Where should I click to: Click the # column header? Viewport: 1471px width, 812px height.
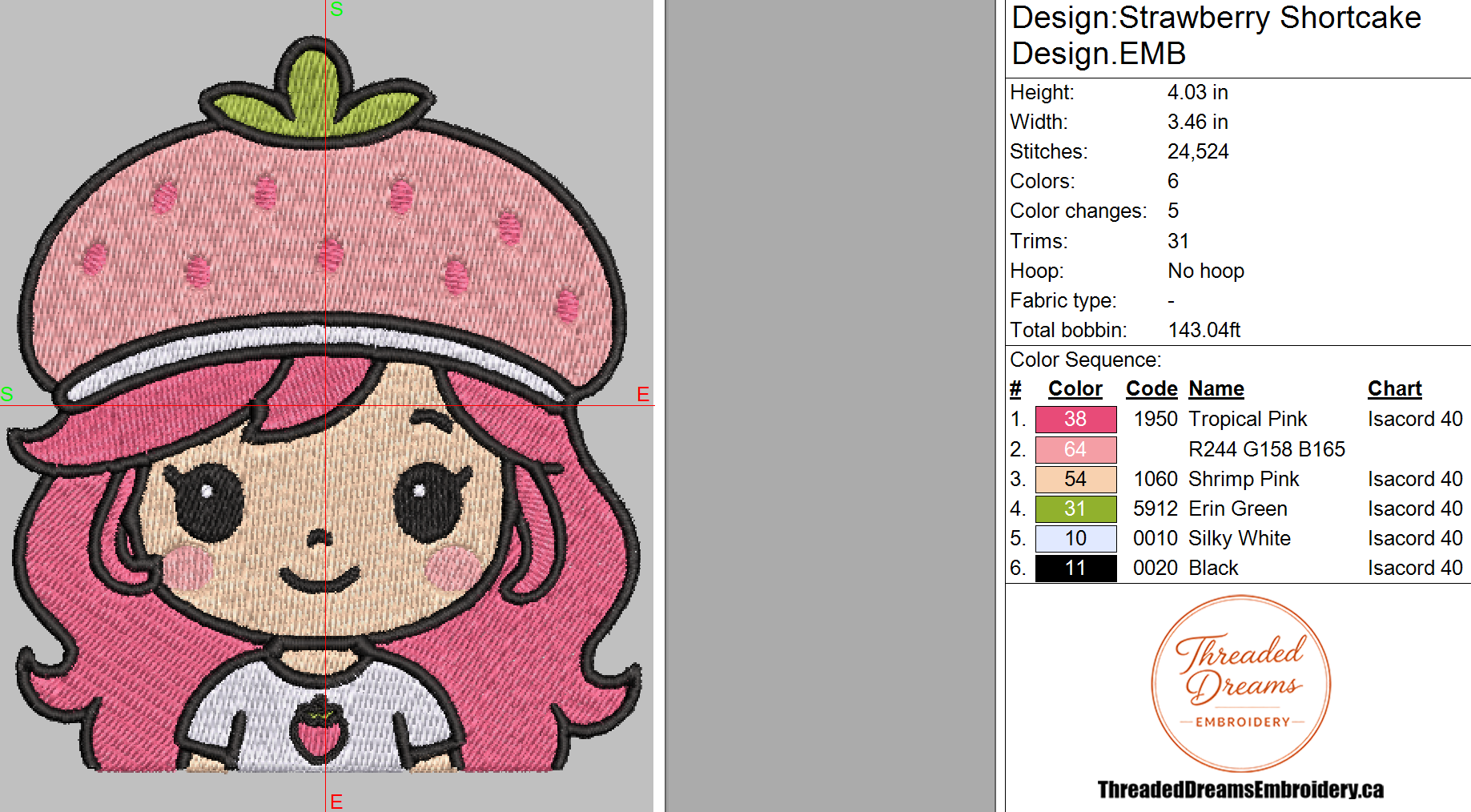coord(1015,389)
